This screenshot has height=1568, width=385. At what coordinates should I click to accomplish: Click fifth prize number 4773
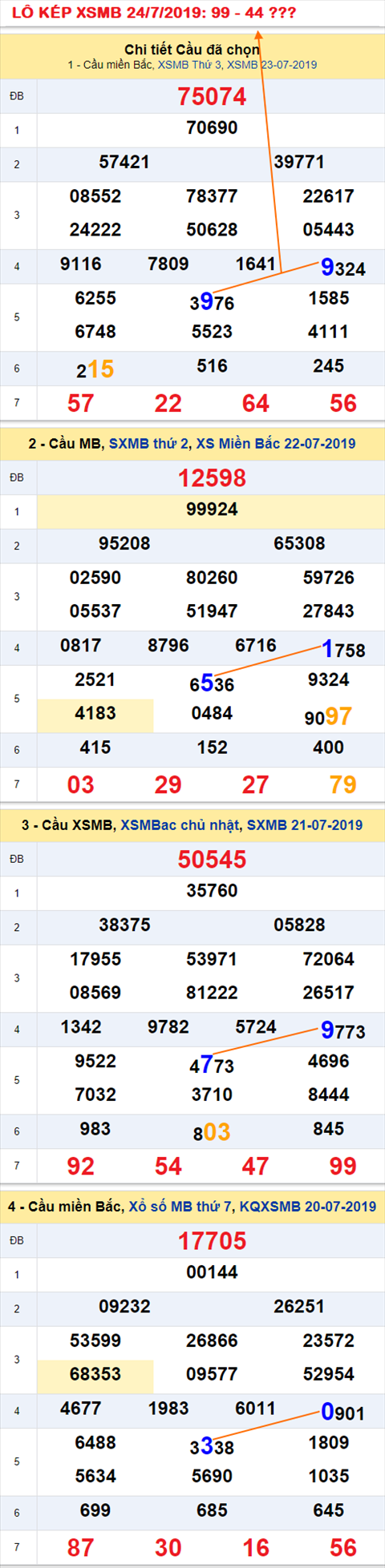coord(212,1064)
